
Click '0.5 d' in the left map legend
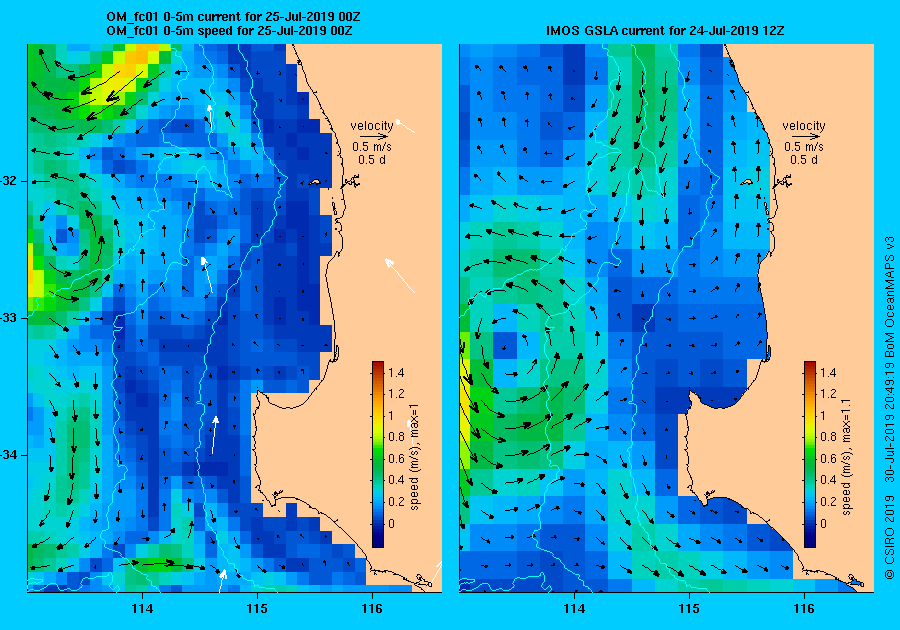coord(372,160)
